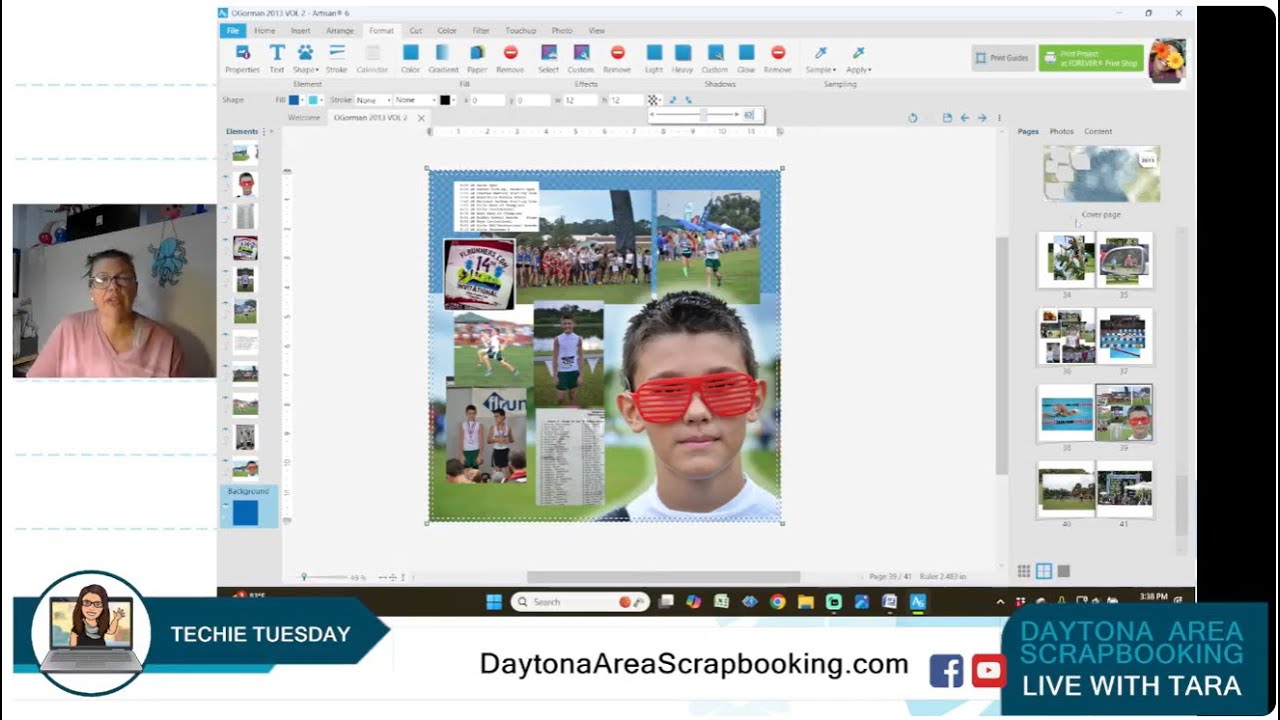Switch to the Insert ribbon tab
This screenshot has width=1280, height=720.
300,31
